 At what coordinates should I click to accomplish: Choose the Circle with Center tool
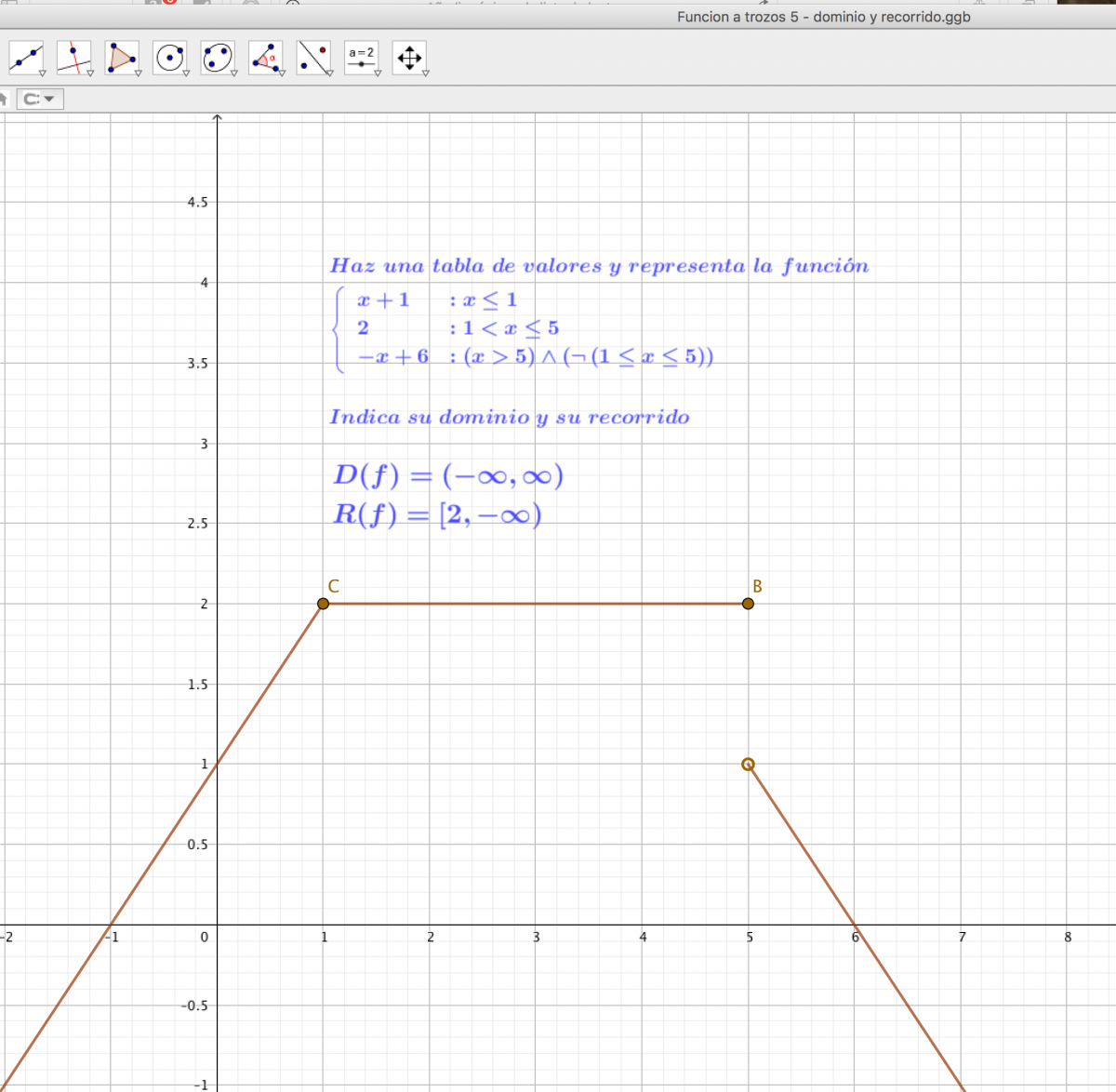pyautogui.click(x=169, y=58)
